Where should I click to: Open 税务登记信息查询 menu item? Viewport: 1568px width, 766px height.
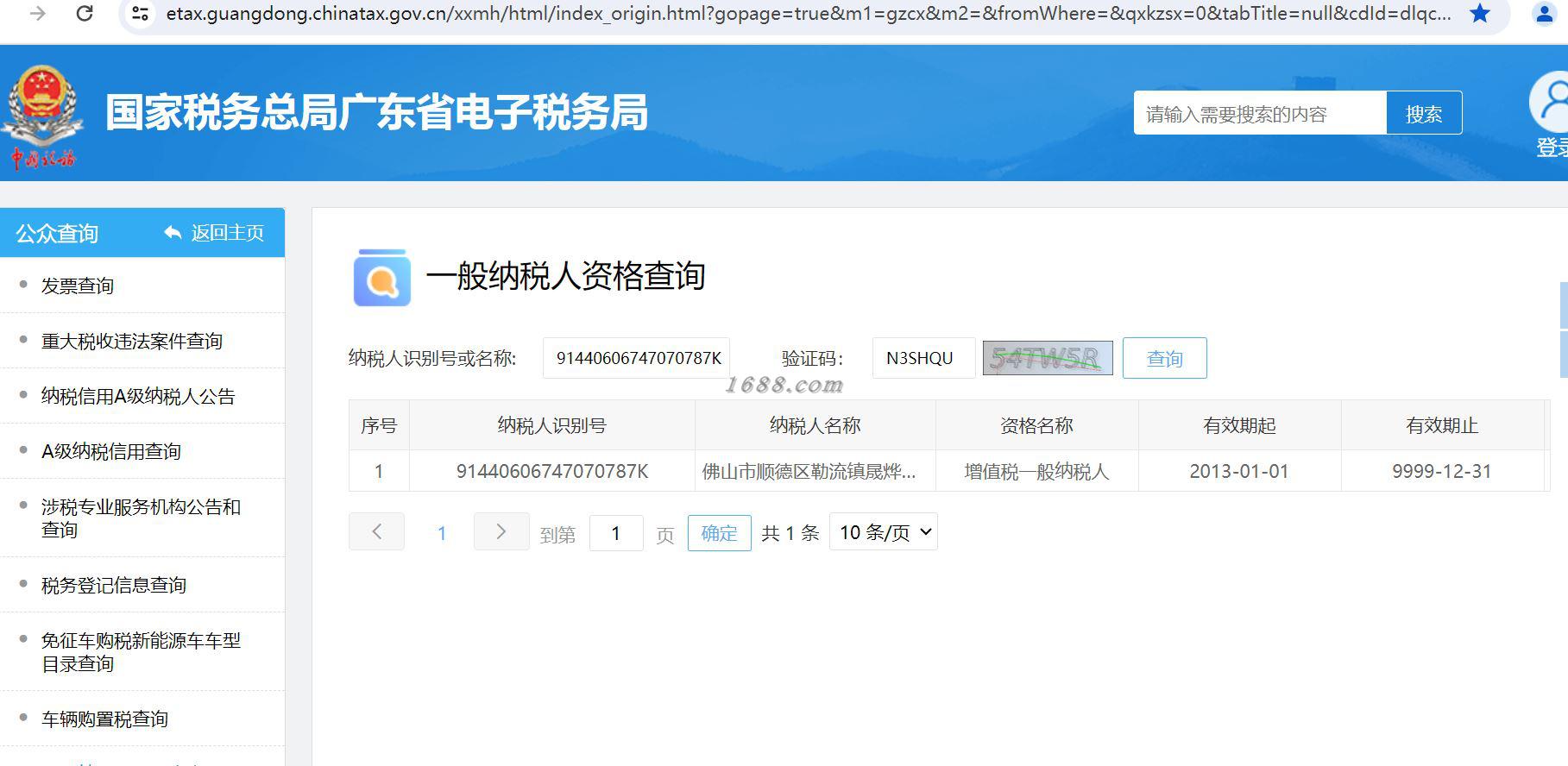tap(114, 585)
